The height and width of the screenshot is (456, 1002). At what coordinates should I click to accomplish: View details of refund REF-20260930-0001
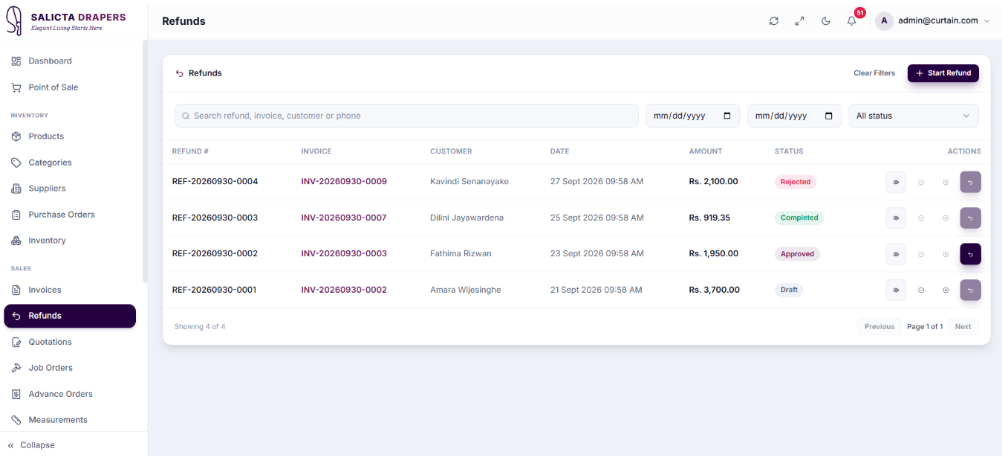tap(896, 290)
